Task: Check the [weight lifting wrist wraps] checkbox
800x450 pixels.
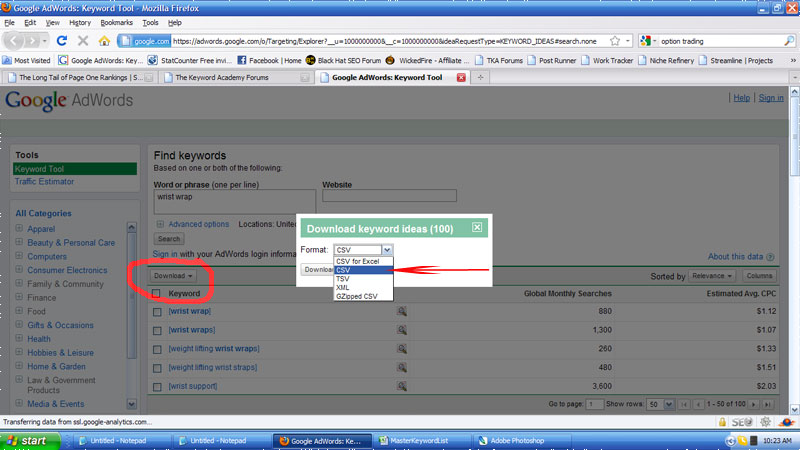Action: pyautogui.click(x=157, y=349)
